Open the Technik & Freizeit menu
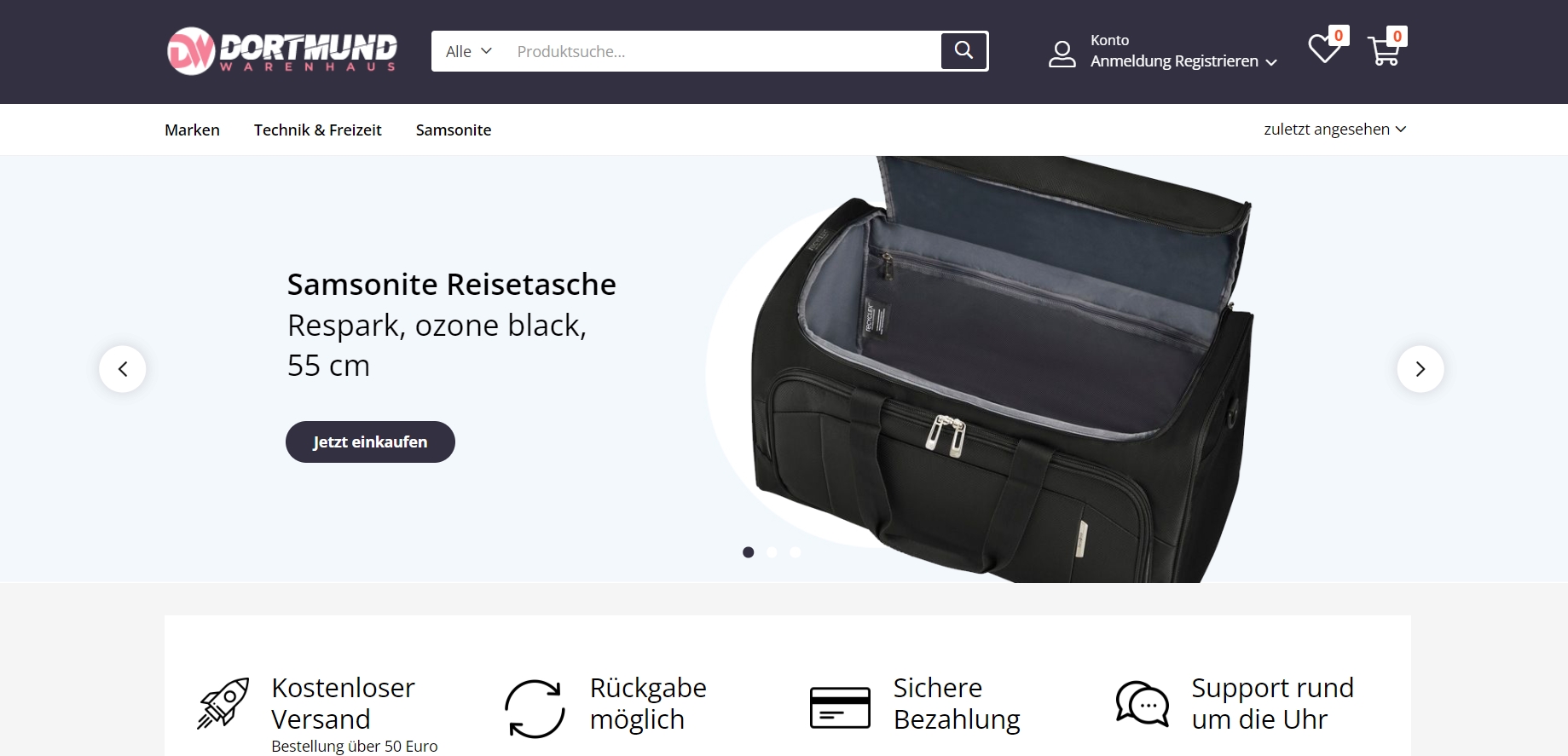 (x=318, y=130)
